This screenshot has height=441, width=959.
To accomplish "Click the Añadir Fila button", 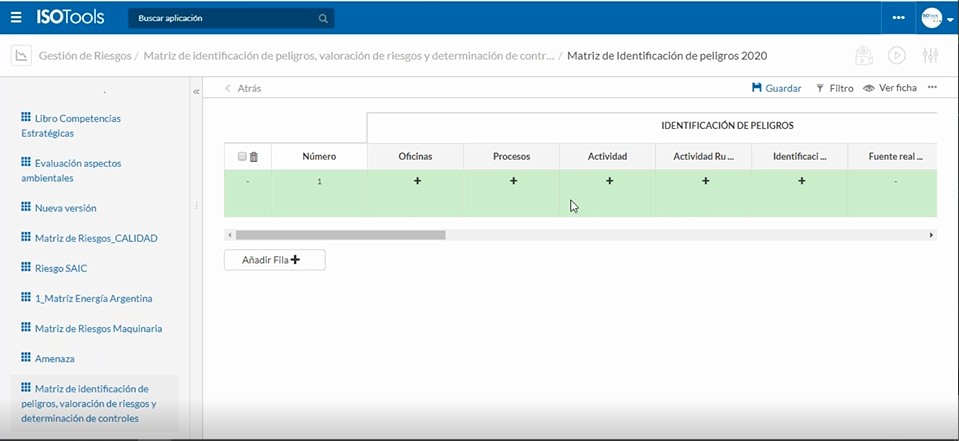I will point(274,260).
